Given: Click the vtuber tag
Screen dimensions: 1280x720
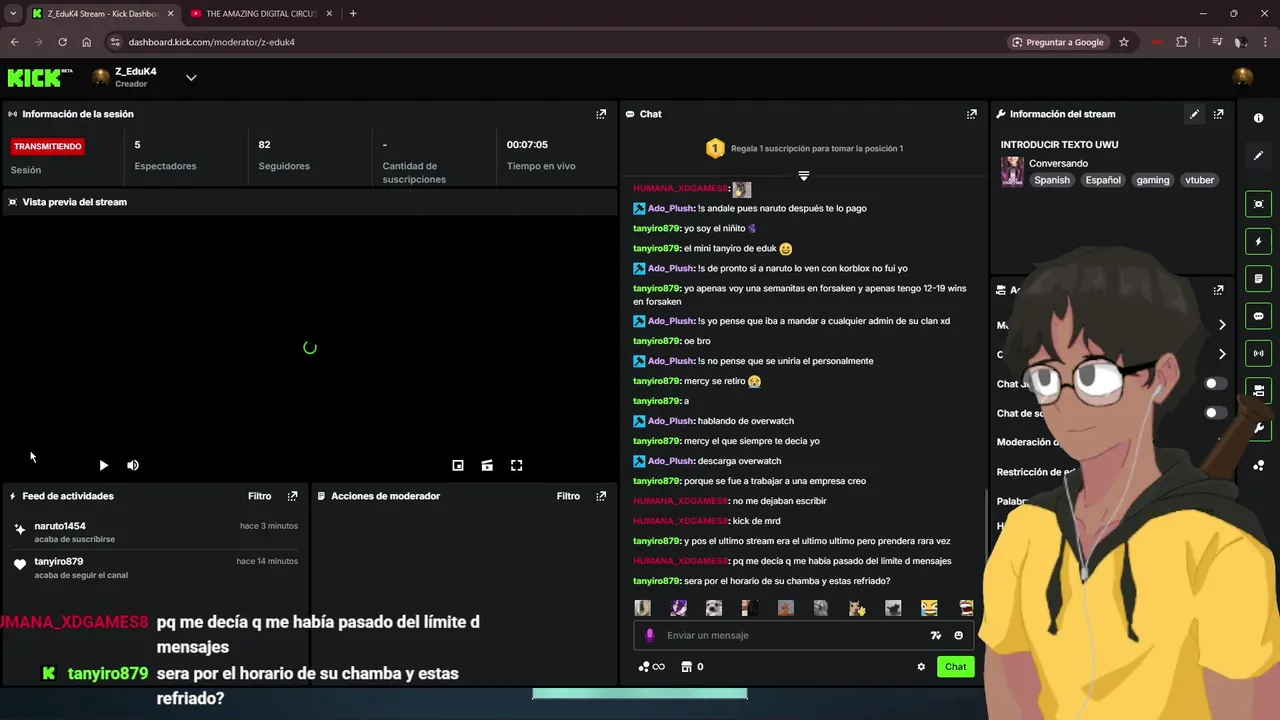Looking at the screenshot, I should click(x=1199, y=180).
